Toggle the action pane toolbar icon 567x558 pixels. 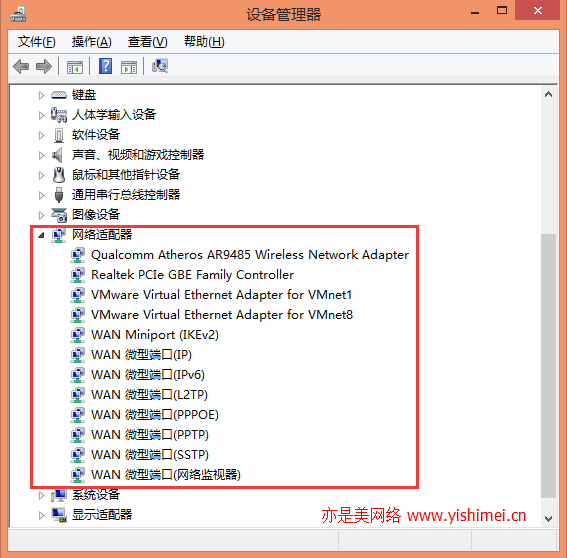[129, 67]
